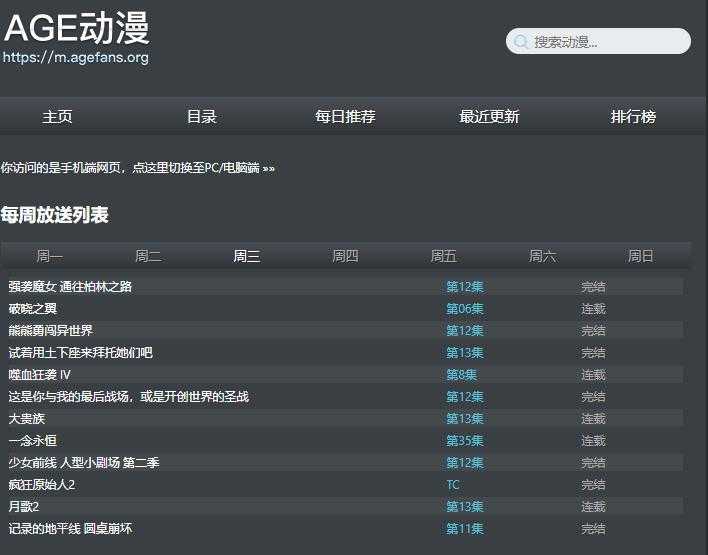Open 破晓之翼 anime entry
708x555 pixels.
pyautogui.click(x=33, y=308)
